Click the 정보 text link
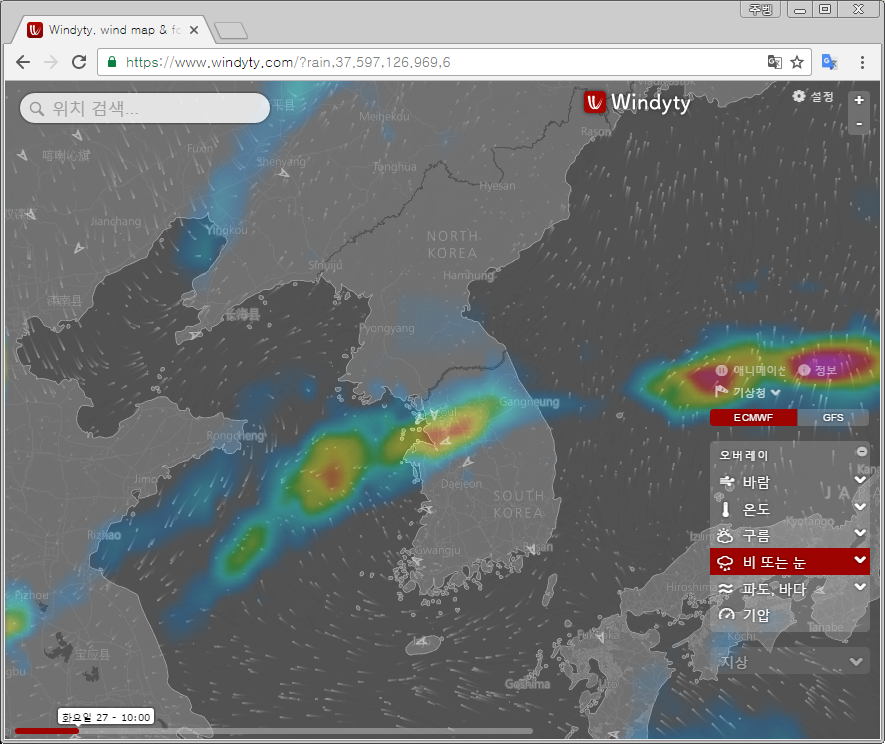 (825, 370)
